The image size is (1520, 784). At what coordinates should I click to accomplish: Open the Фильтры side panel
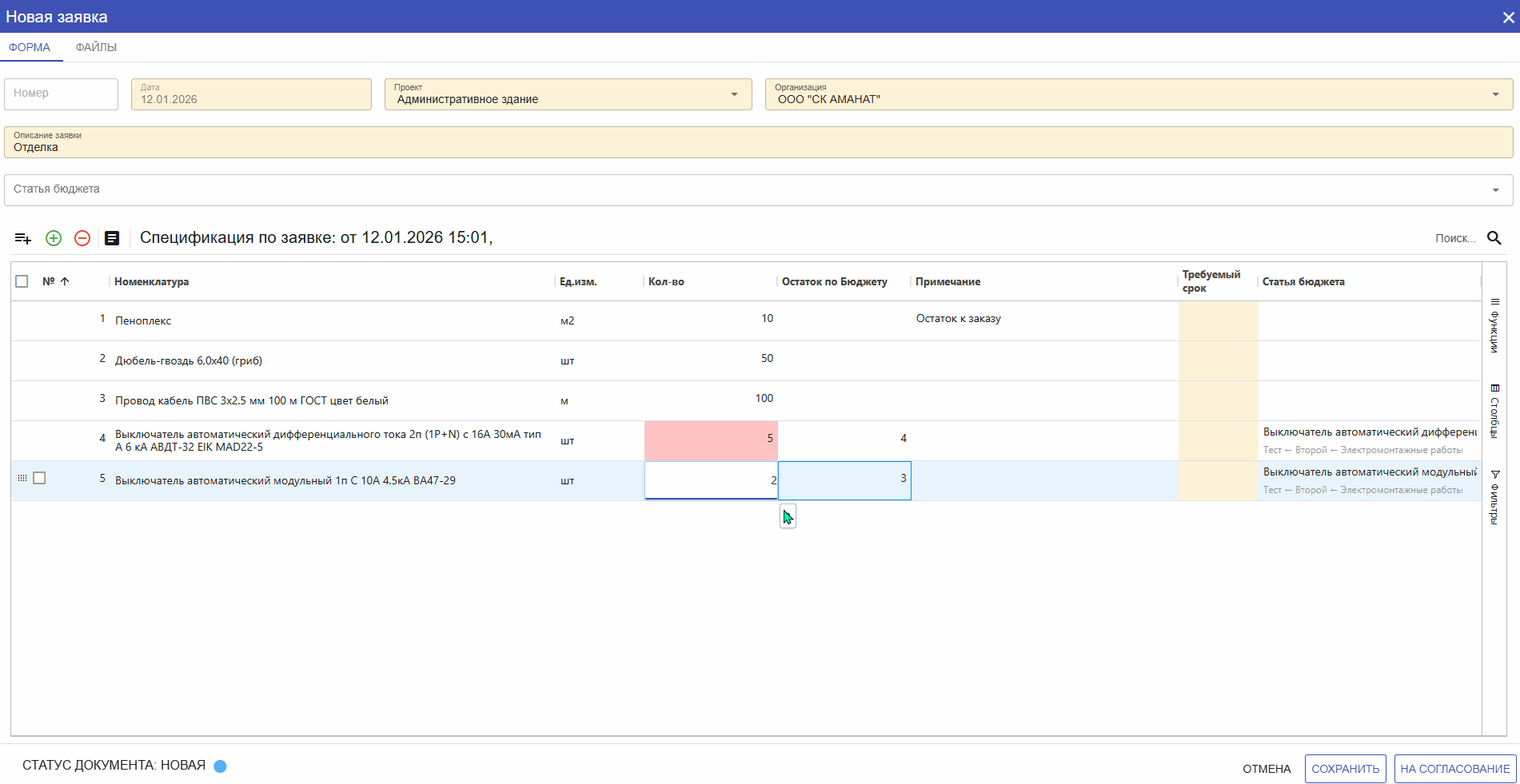[1494, 497]
